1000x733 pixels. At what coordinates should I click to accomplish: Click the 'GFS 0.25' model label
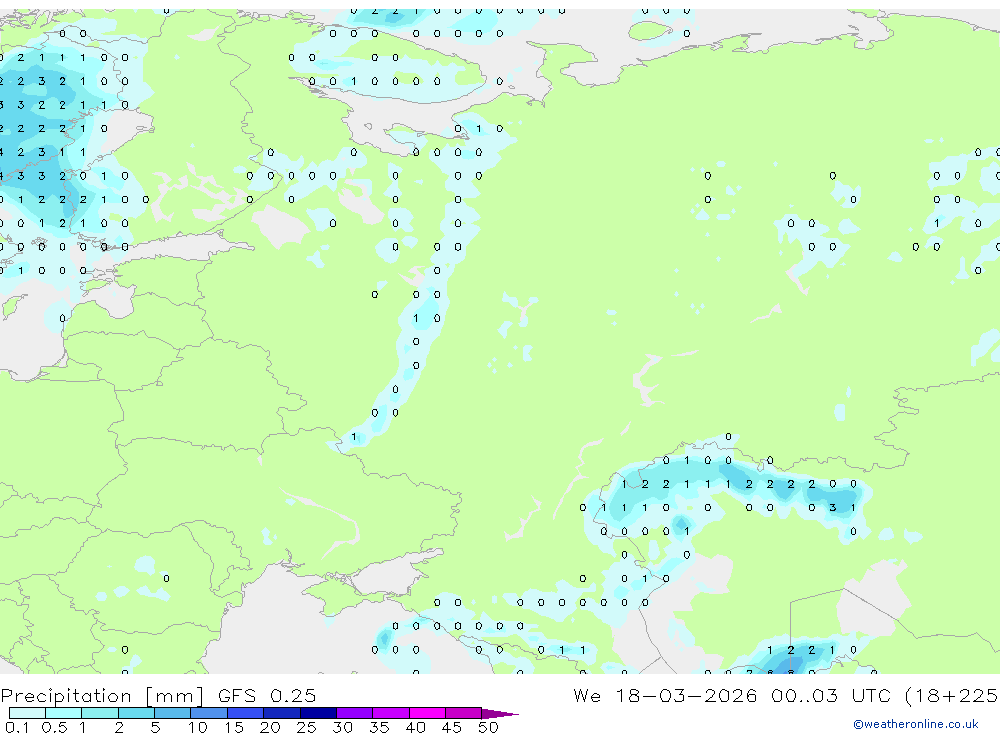pyautogui.click(x=267, y=695)
